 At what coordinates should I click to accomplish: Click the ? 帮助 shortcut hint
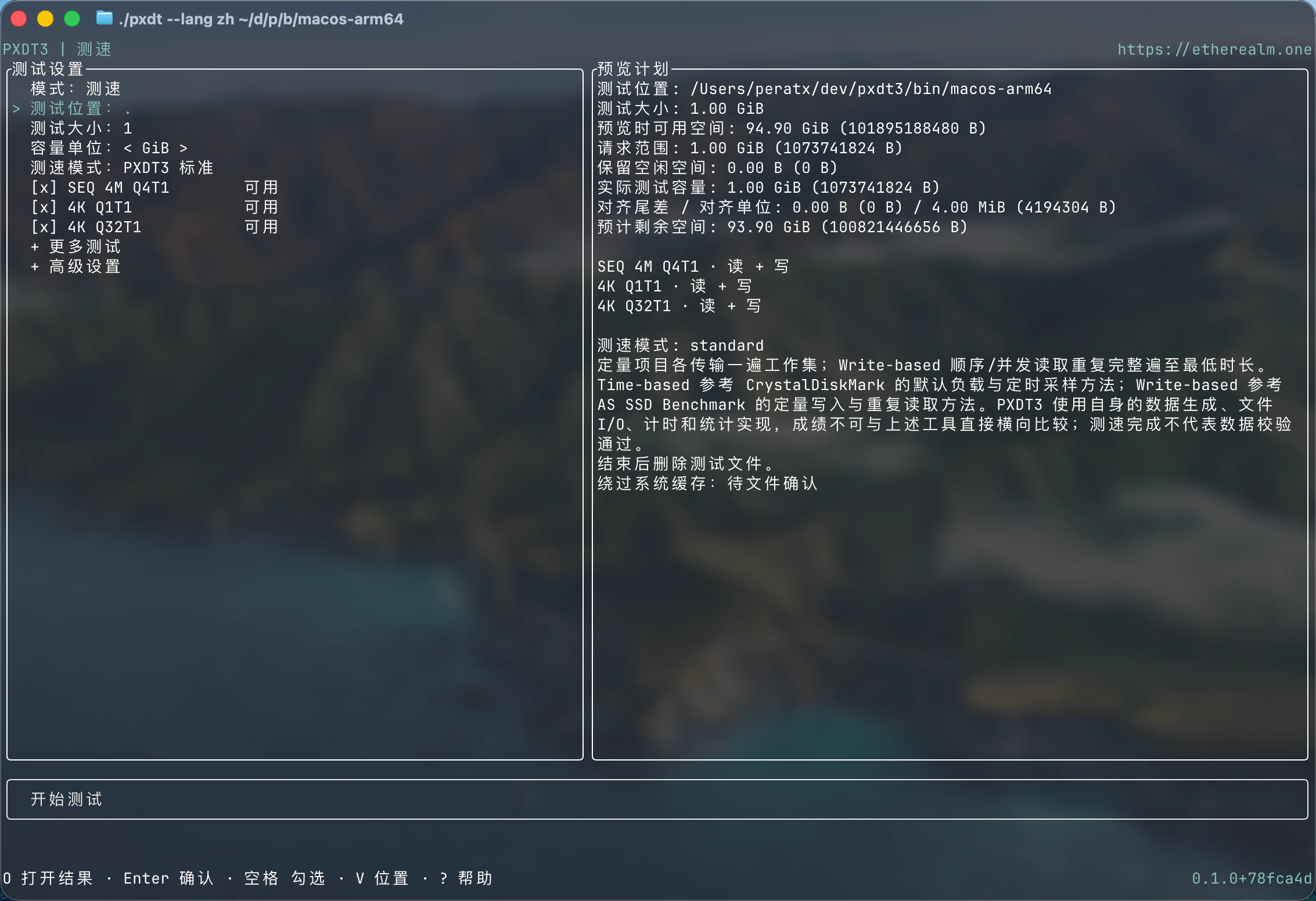(x=466, y=878)
